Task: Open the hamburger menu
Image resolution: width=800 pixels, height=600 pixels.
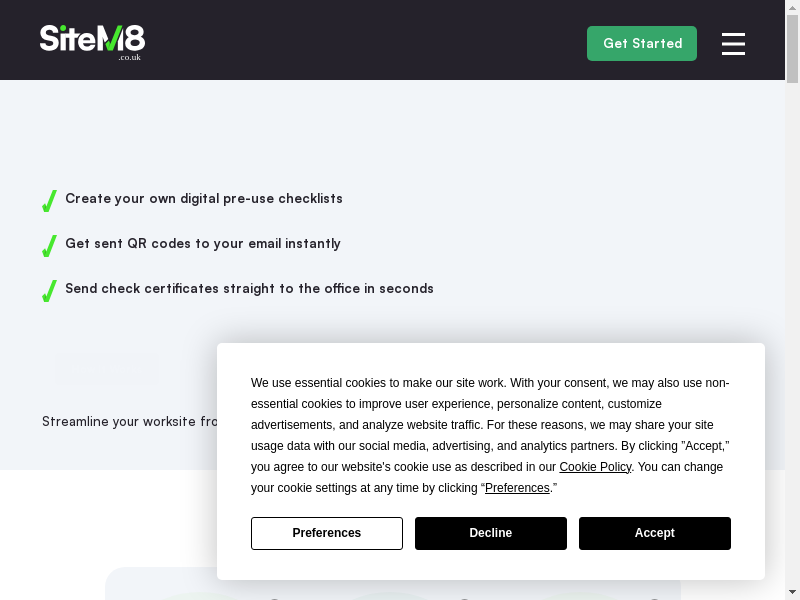Action: (x=733, y=44)
